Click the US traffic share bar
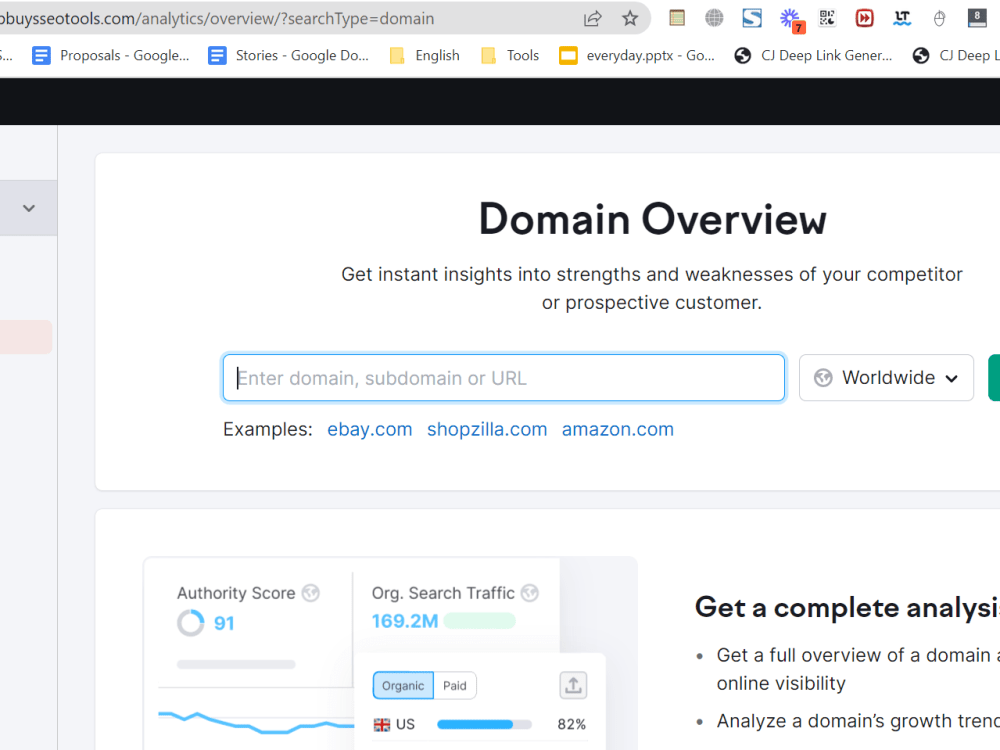This screenshot has height=750, width=1000. [x=484, y=724]
